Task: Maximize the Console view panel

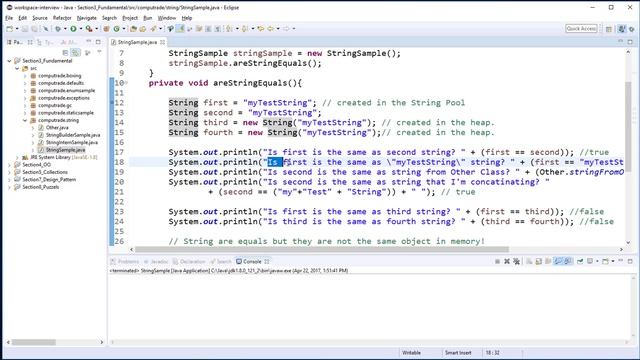Action: 630,261
